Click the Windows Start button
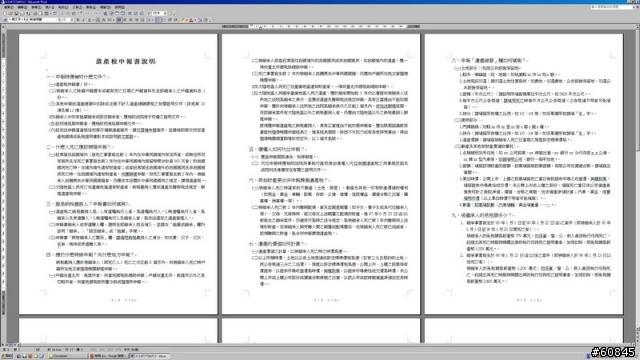The height and width of the screenshot is (360, 640). [x=7, y=356]
